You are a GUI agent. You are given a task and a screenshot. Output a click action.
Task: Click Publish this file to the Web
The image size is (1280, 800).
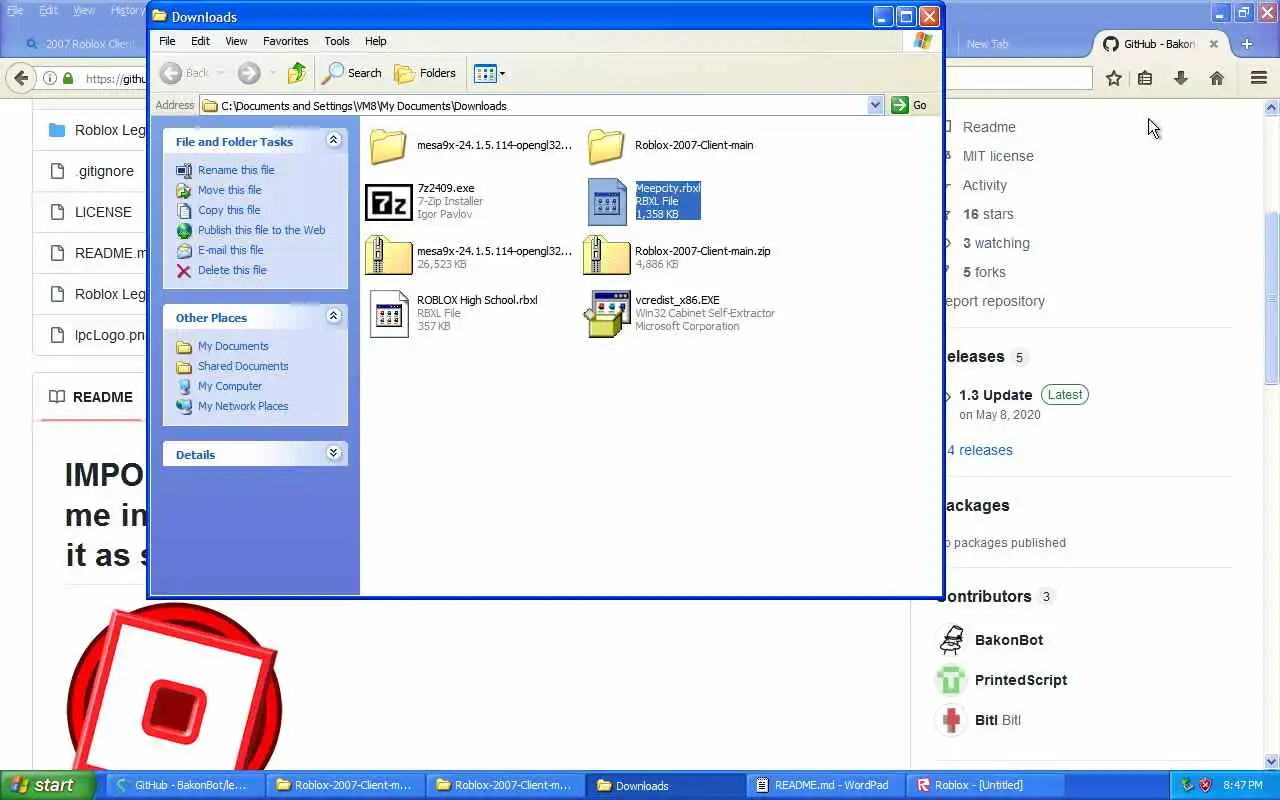(261, 230)
